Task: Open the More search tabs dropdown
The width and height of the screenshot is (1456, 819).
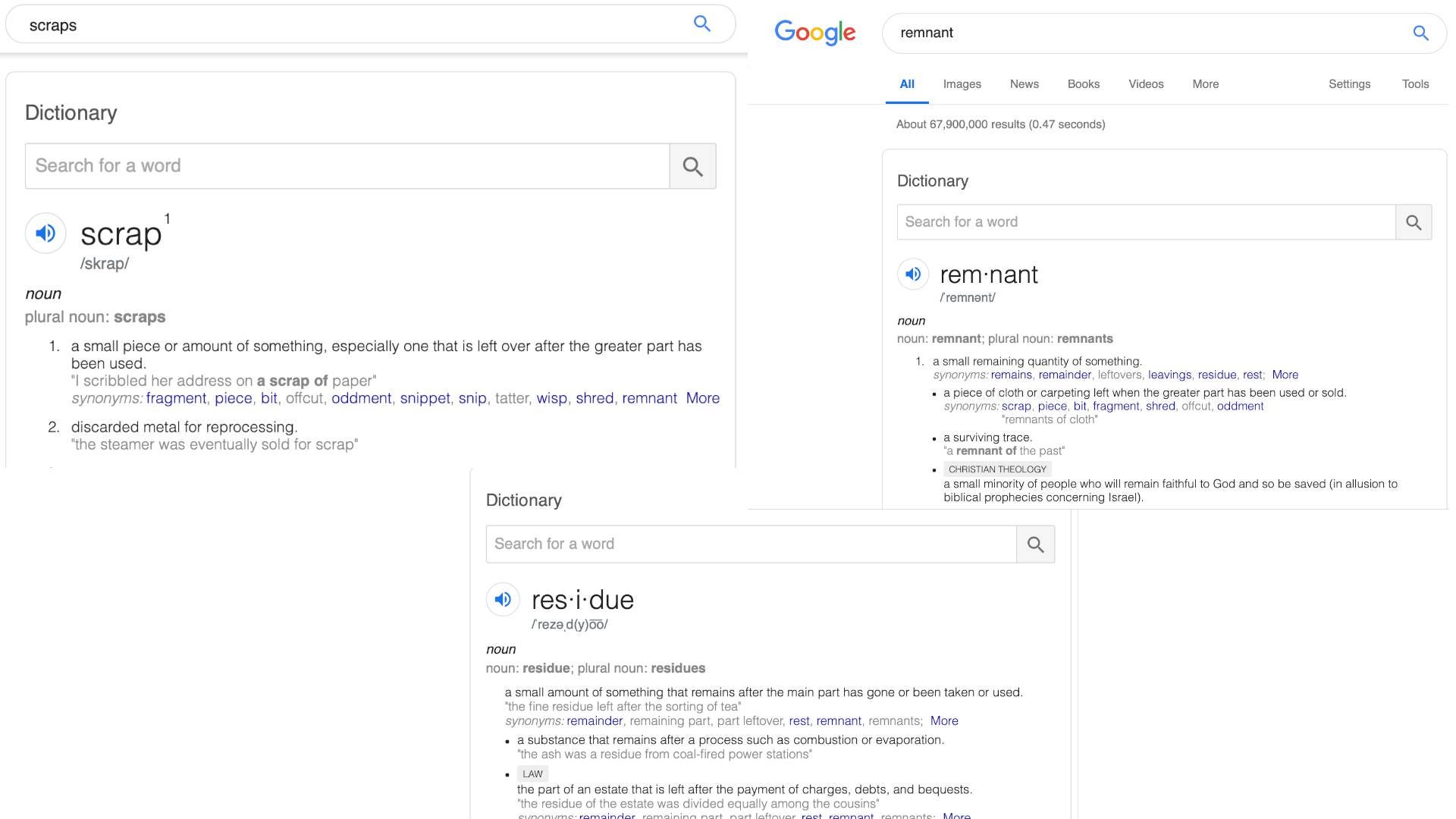Action: 1205,84
